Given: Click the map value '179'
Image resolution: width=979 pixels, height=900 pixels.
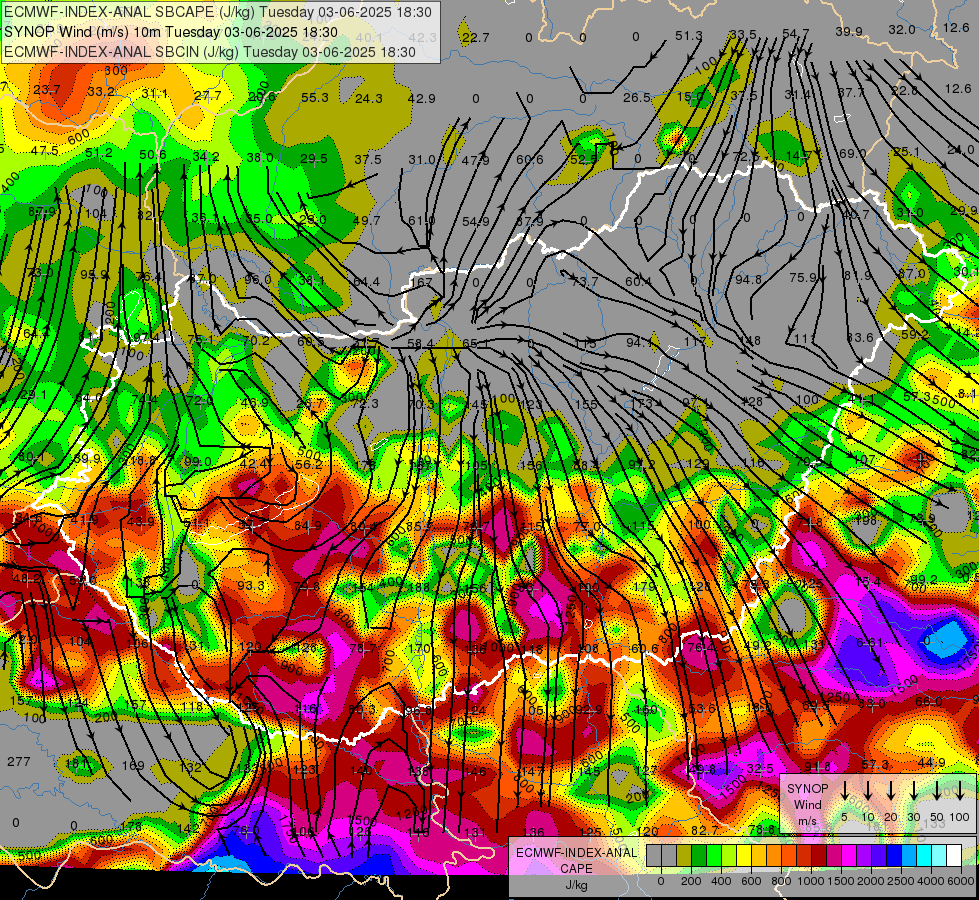Looking at the screenshot, I should 644,586.
